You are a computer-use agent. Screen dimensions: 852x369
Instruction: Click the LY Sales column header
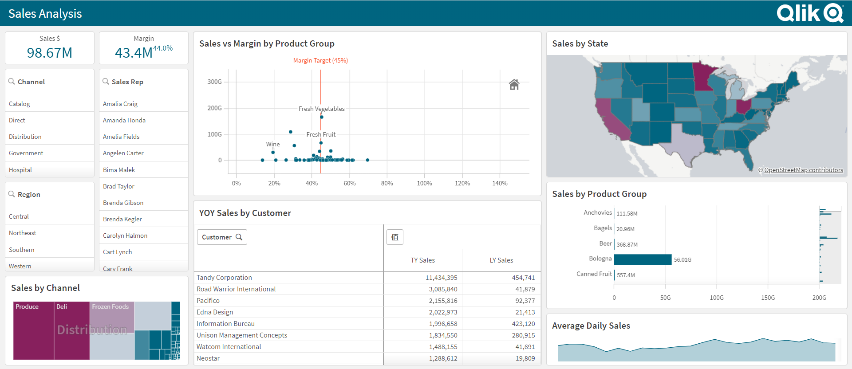[501, 260]
